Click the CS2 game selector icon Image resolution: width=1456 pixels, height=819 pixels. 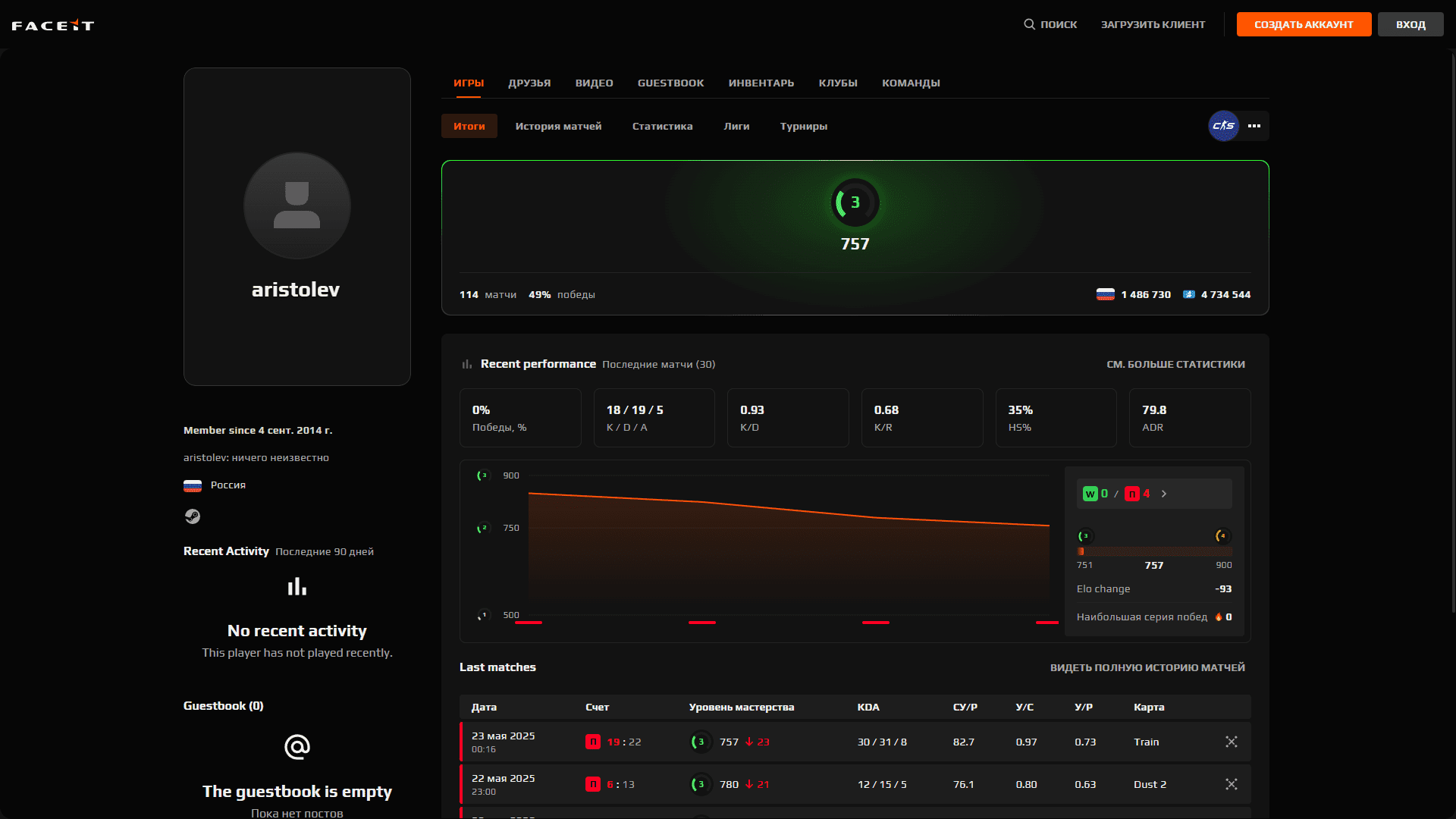coord(1223,126)
